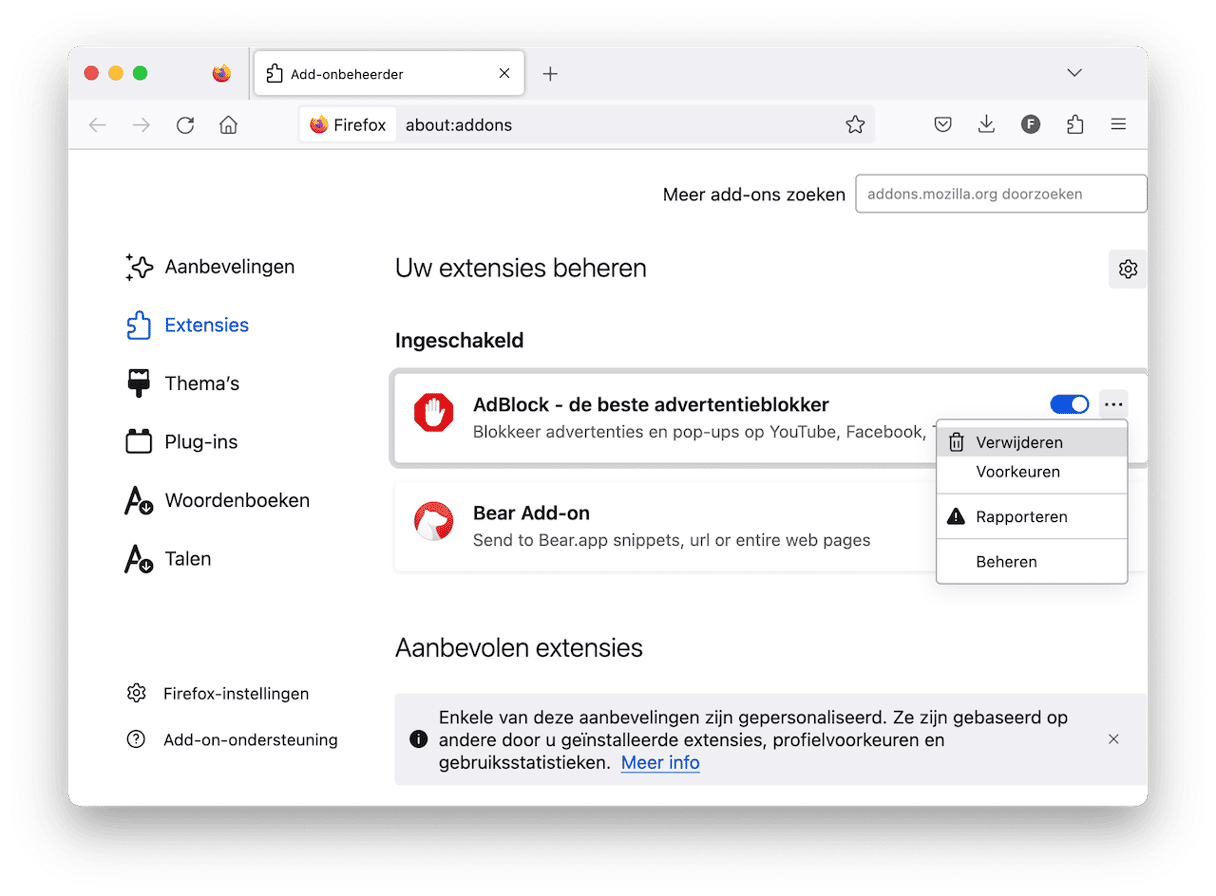
Task: Bookmark this page with the star icon
Action: 855,125
